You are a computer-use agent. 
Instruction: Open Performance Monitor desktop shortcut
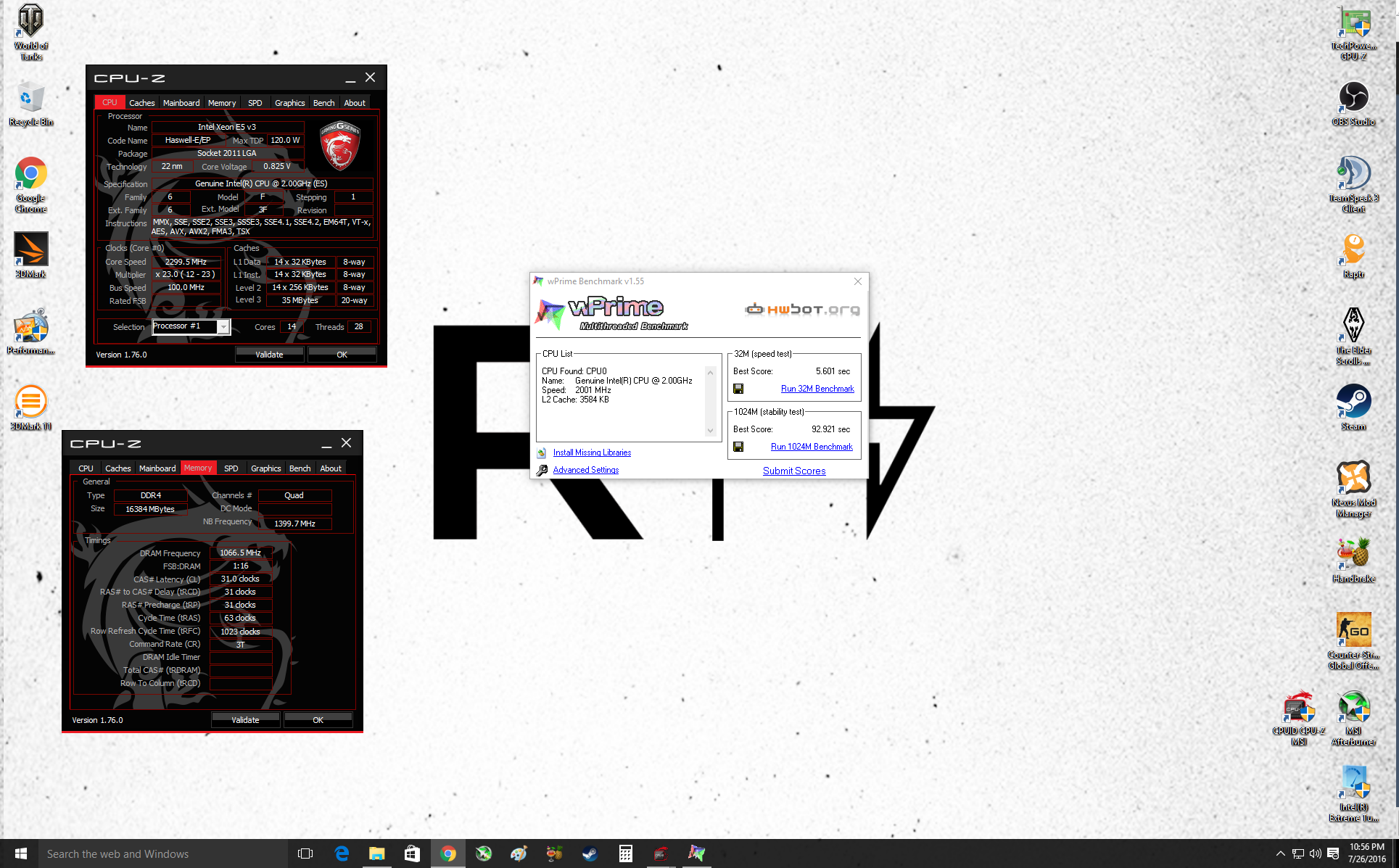(x=30, y=332)
